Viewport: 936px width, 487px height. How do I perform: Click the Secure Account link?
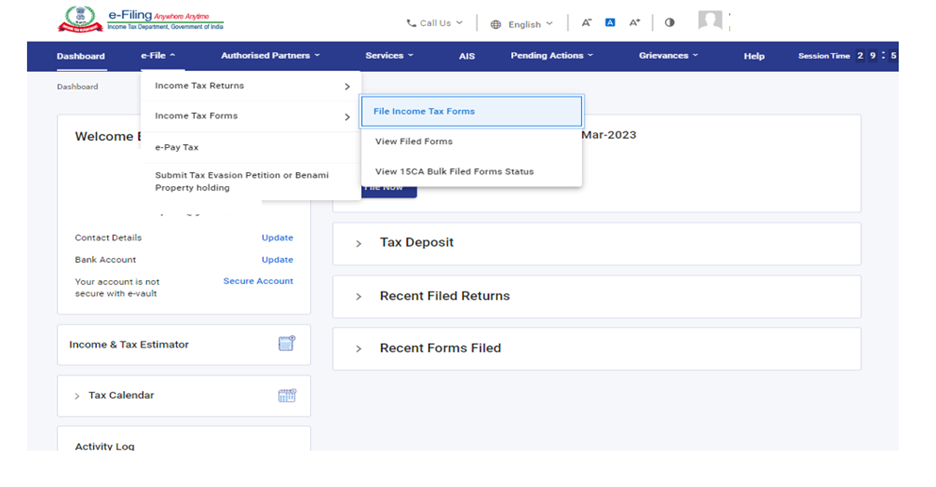pos(258,281)
